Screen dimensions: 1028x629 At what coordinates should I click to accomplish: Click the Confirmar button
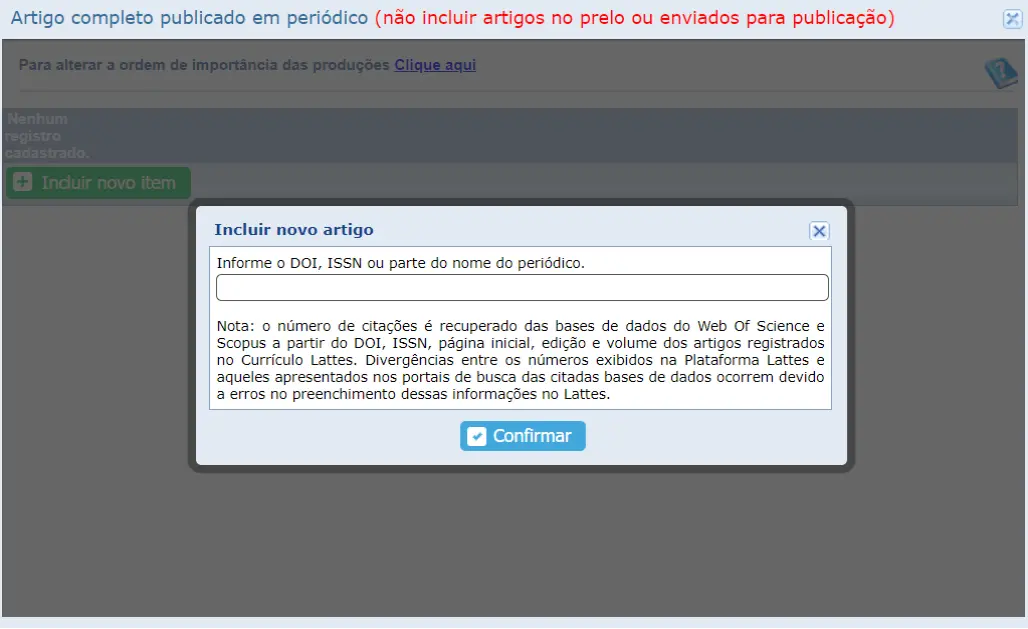[522, 436]
